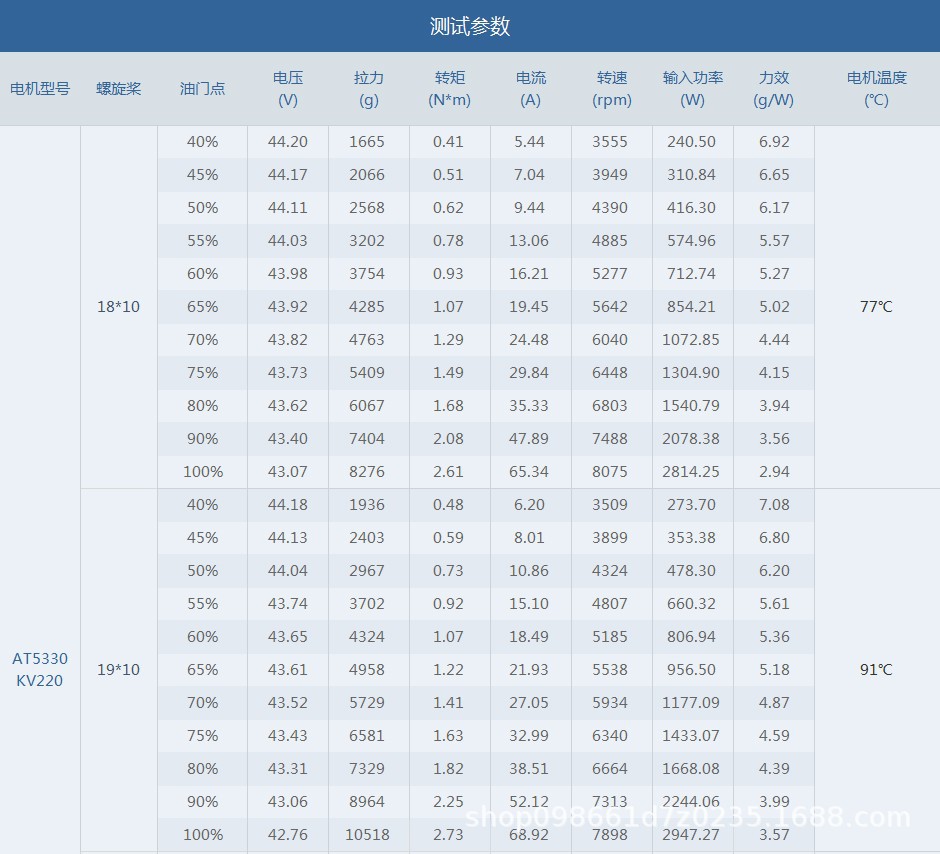This screenshot has width=940, height=854.
Task: Select the 电机型号 column header
Action: coord(40,89)
